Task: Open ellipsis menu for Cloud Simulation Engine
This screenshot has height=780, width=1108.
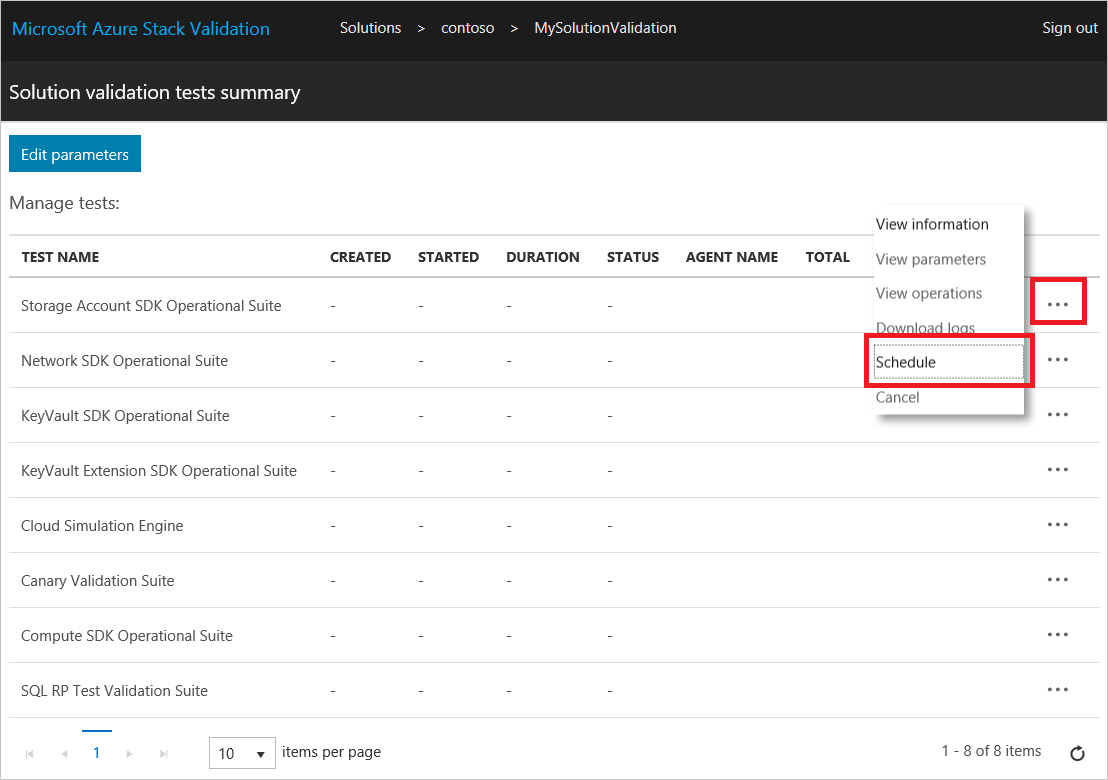Action: tap(1057, 525)
